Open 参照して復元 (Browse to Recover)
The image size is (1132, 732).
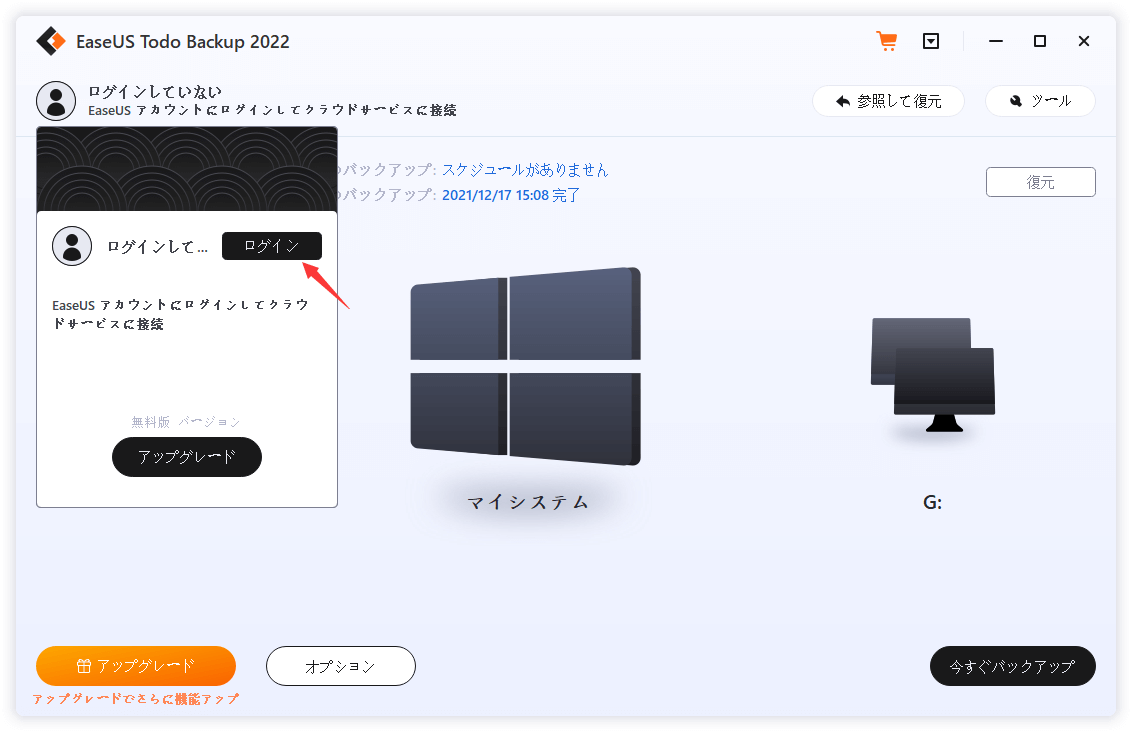click(x=888, y=100)
